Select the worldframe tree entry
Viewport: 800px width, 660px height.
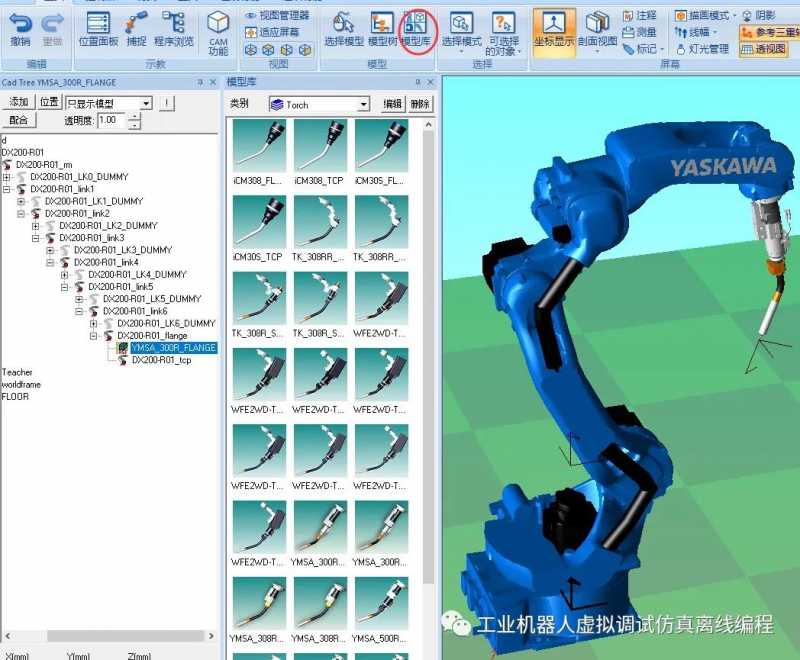pyautogui.click(x=21, y=385)
